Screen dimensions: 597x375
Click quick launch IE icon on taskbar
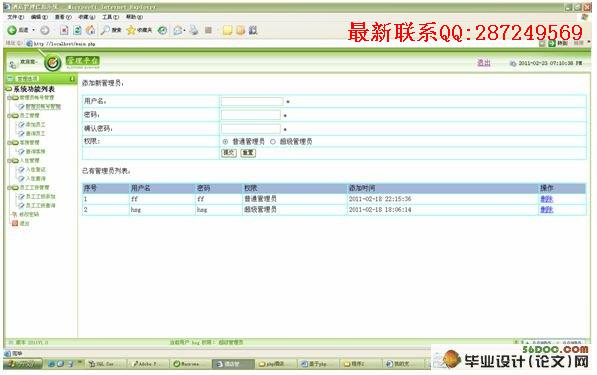tap(52, 364)
